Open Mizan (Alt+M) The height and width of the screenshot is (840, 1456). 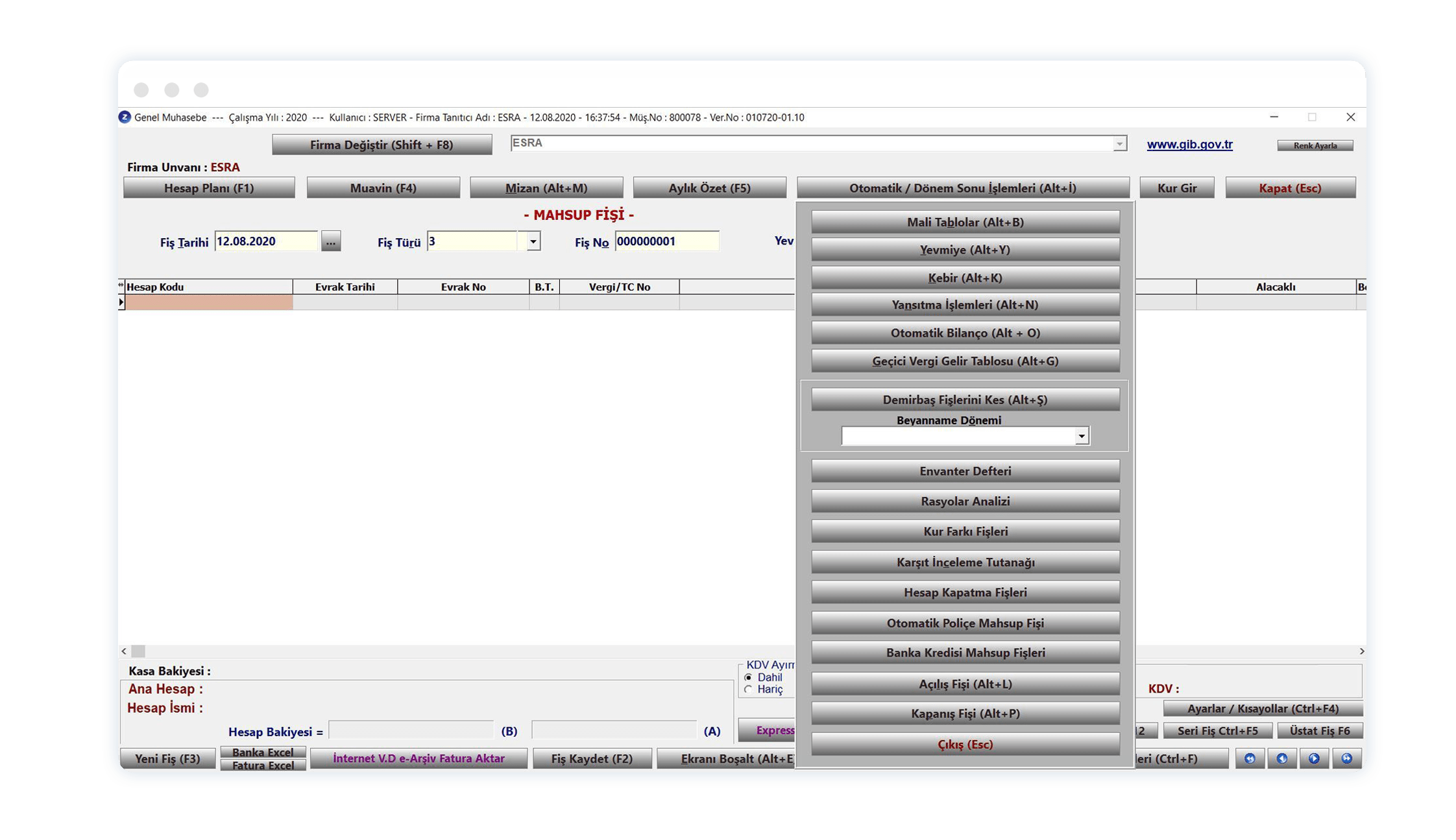point(546,188)
